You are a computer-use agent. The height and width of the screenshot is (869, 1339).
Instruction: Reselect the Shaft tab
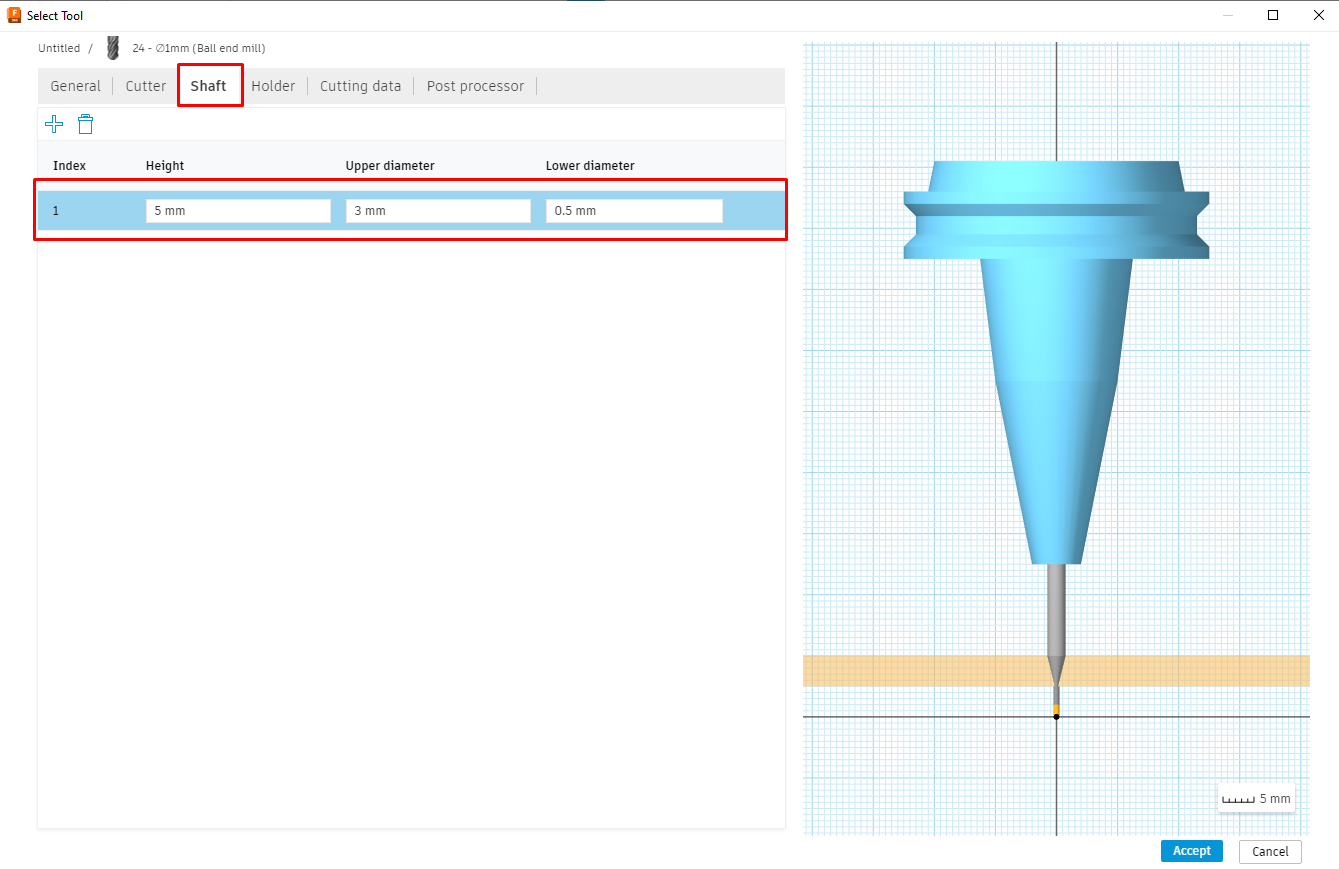[x=209, y=85]
